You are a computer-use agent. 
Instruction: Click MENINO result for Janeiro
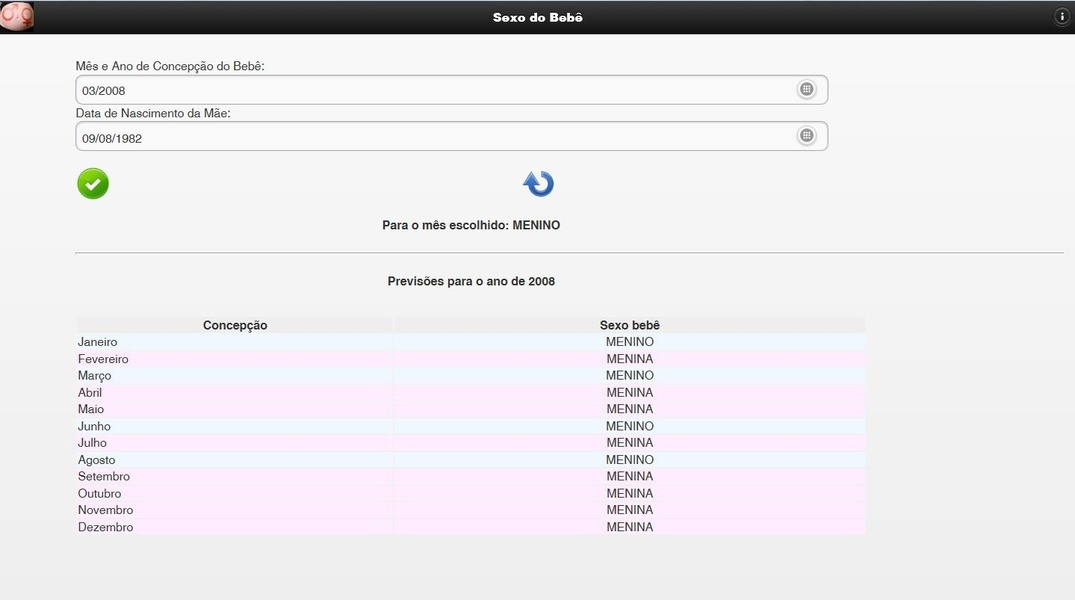click(x=629, y=341)
